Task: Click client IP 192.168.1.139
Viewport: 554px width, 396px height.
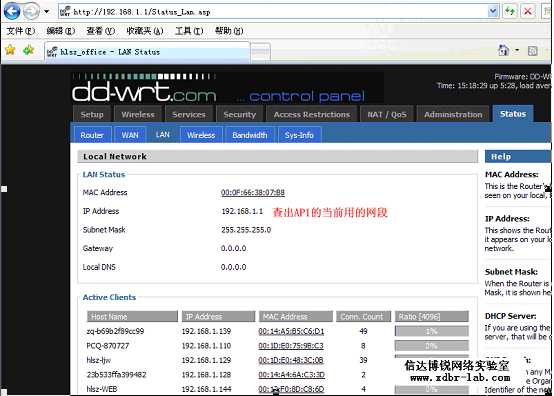Action: point(206,331)
